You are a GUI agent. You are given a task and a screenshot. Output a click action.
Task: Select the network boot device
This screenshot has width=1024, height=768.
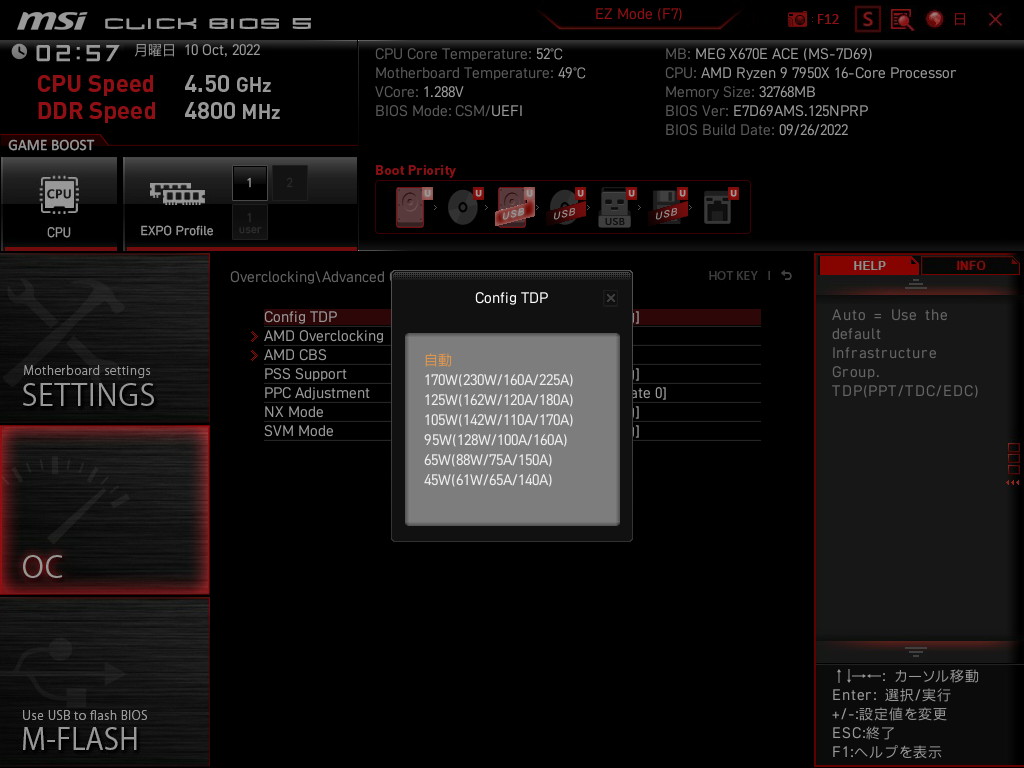[720, 207]
